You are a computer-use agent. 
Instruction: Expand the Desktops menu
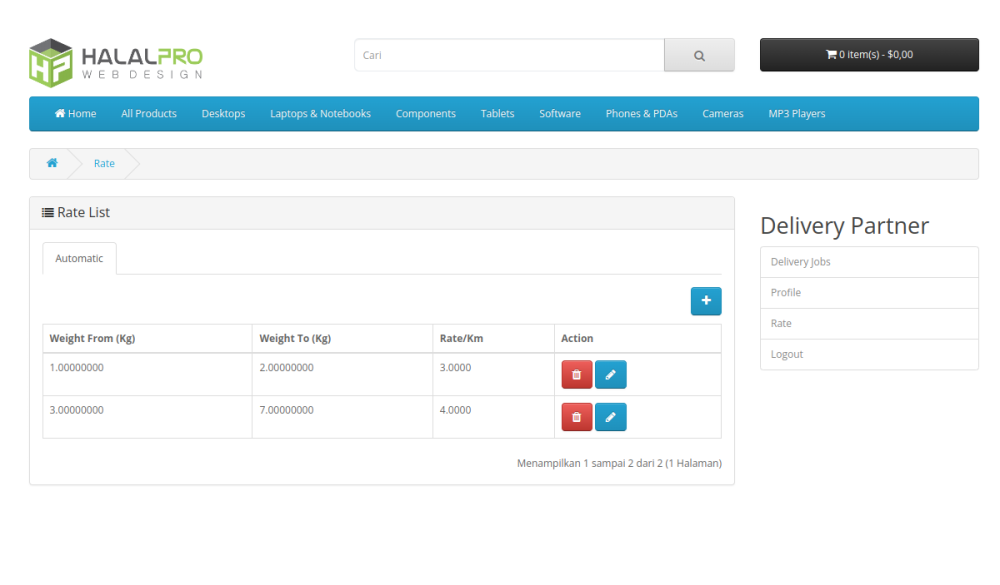click(x=223, y=114)
